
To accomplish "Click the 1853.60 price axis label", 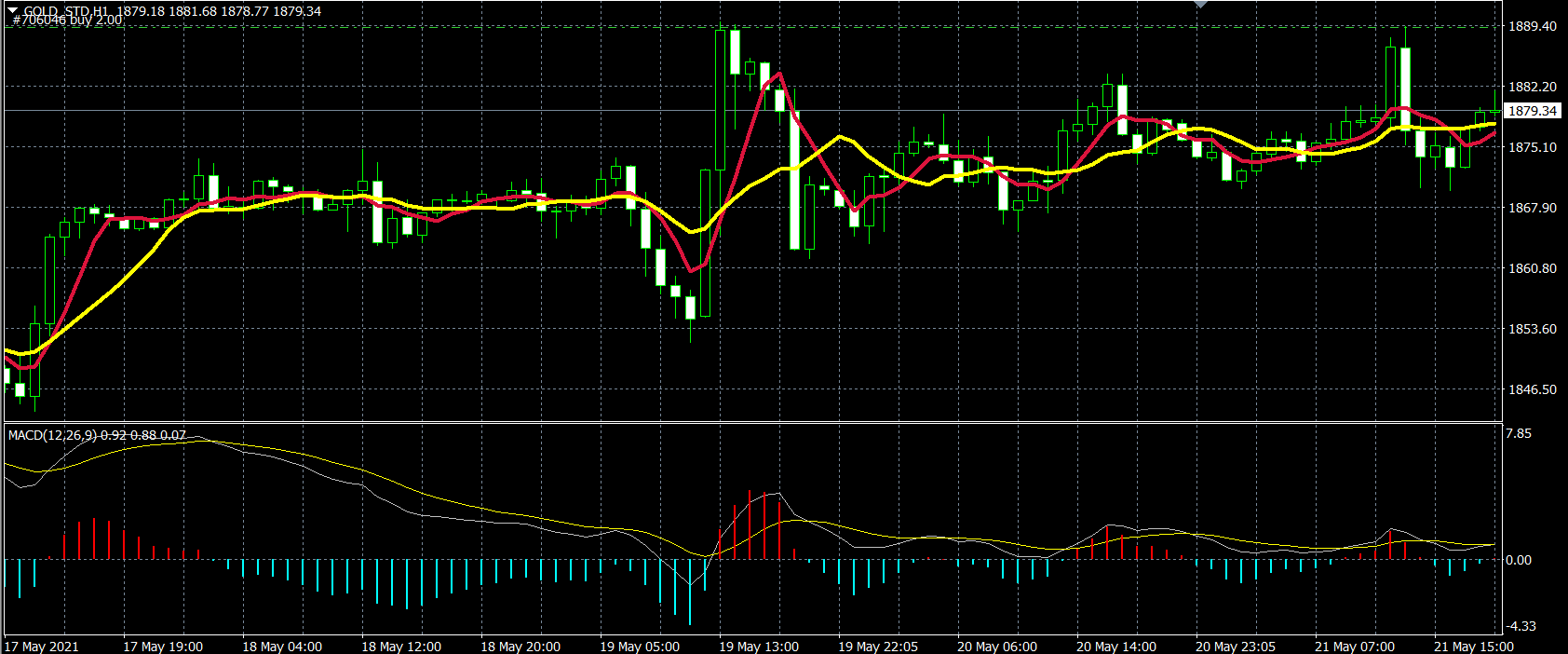I will point(1532,329).
